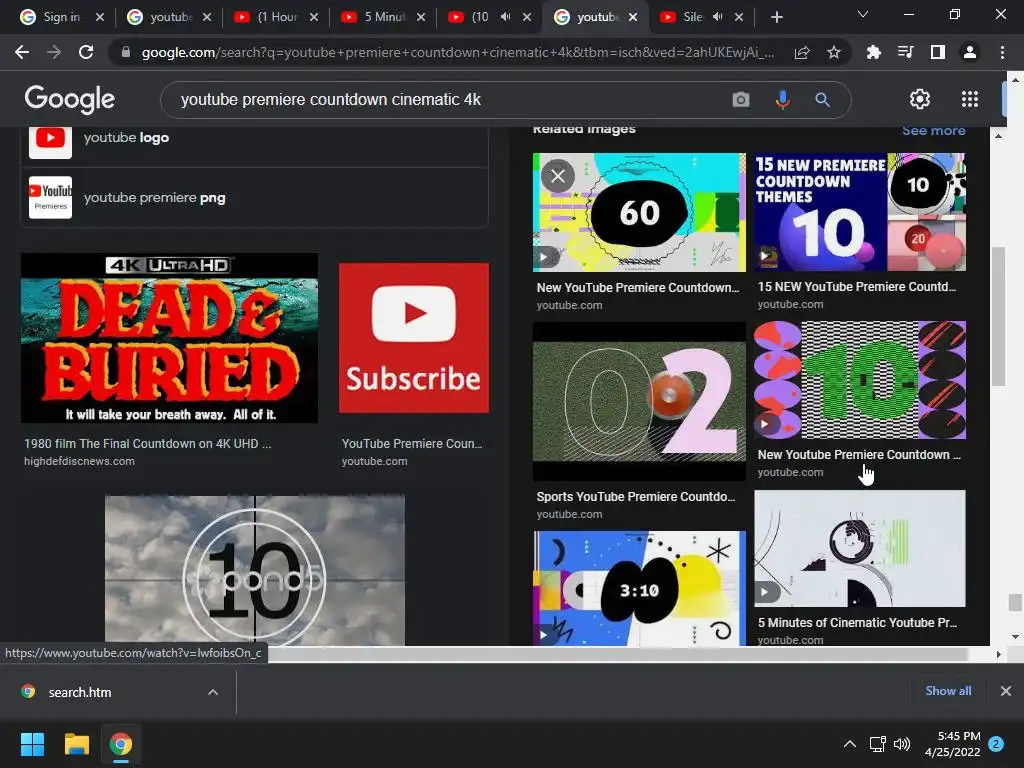Close the Sign in tab
1024x768 pixels.
coord(100,17)
